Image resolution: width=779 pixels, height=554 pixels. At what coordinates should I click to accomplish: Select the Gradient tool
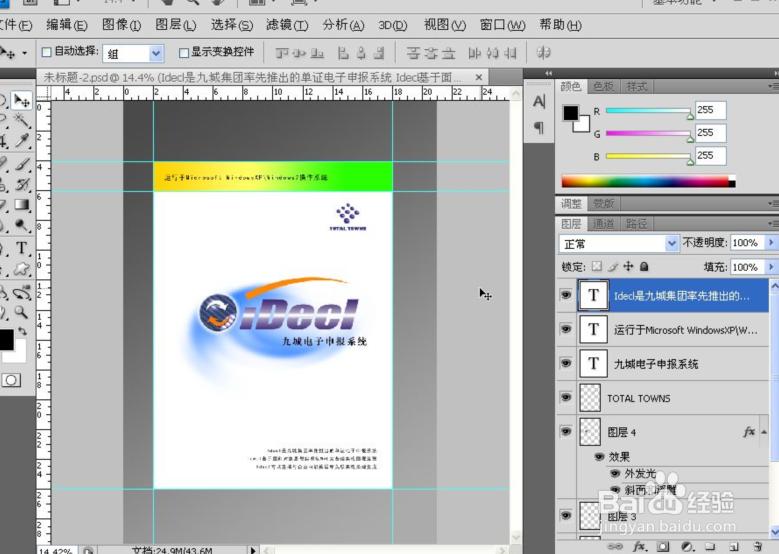pos(21,205)
